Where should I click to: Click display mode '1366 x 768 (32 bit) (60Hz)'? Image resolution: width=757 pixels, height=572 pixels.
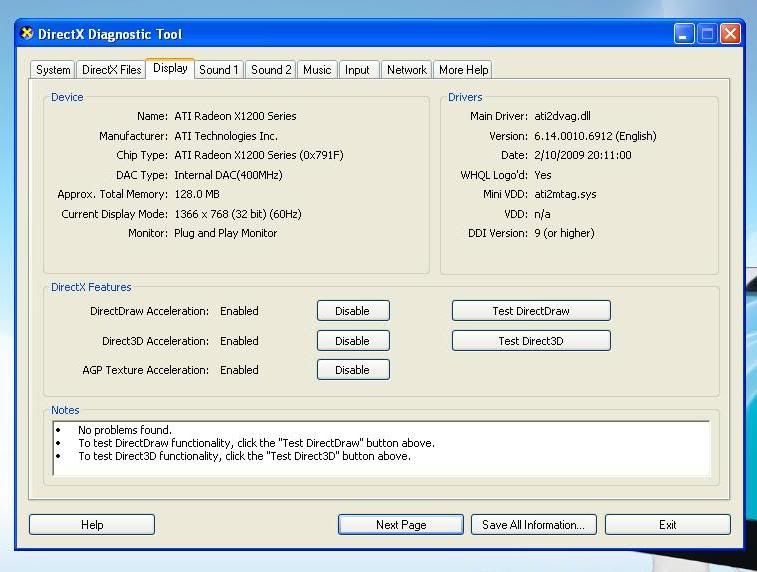tap(238, 214)
